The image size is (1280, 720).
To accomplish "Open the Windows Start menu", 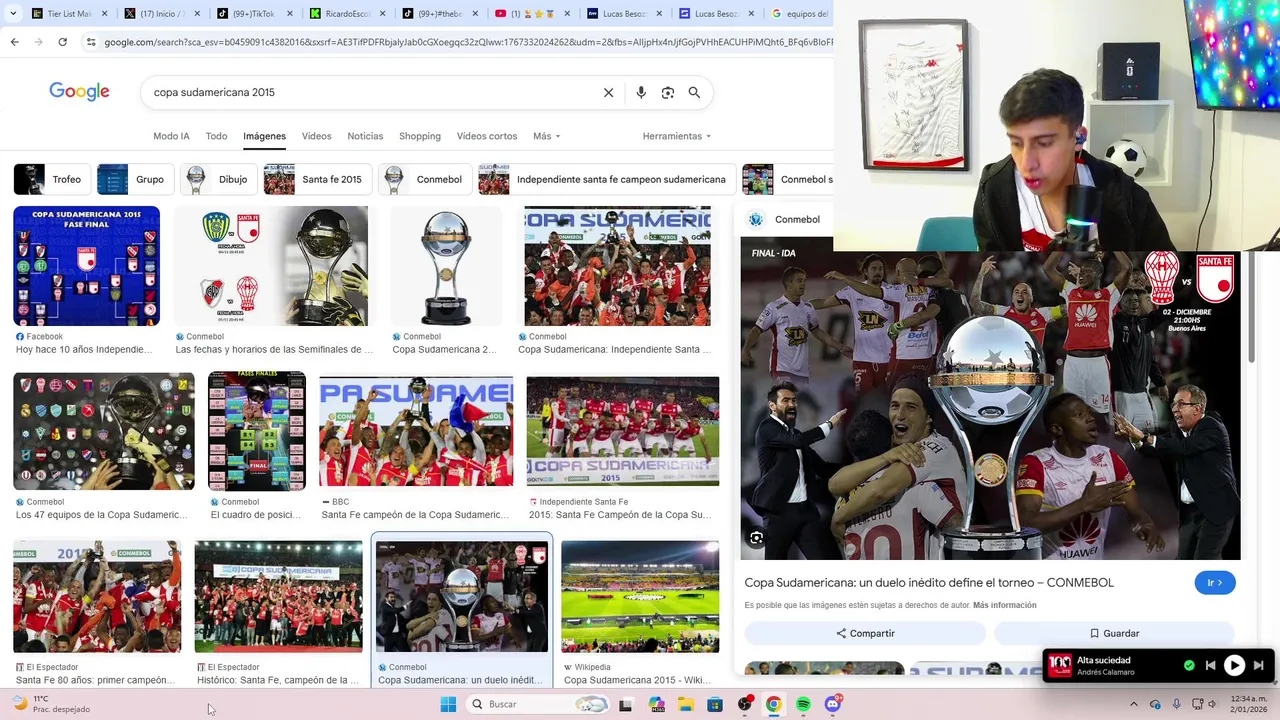I will [448, 704].
